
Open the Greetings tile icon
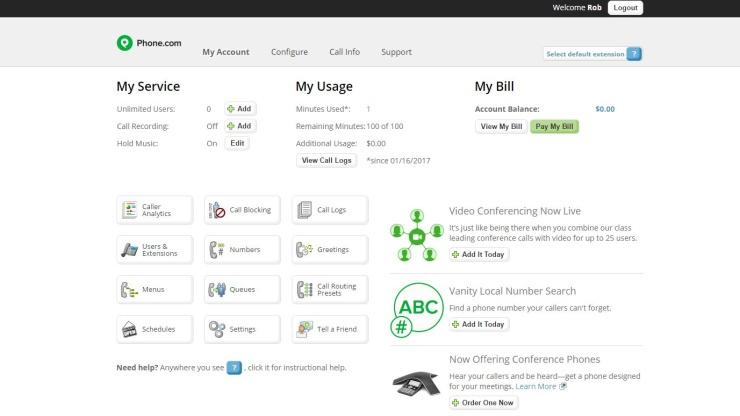pos(304,250)
